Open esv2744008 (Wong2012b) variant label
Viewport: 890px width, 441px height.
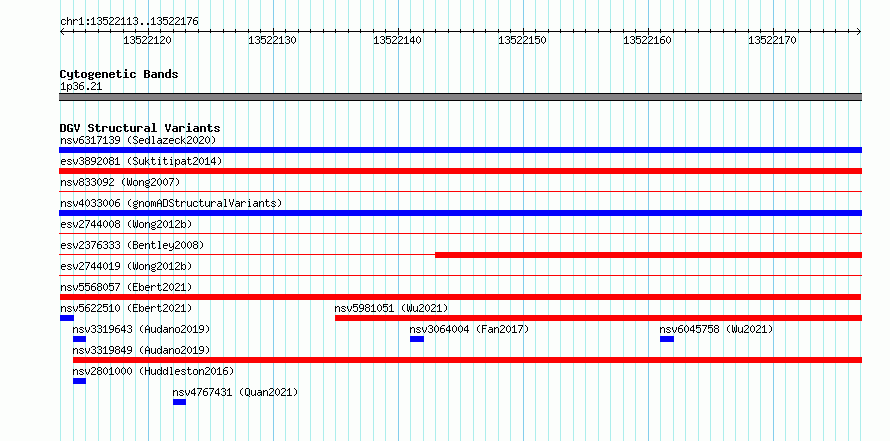click(126, 224)
